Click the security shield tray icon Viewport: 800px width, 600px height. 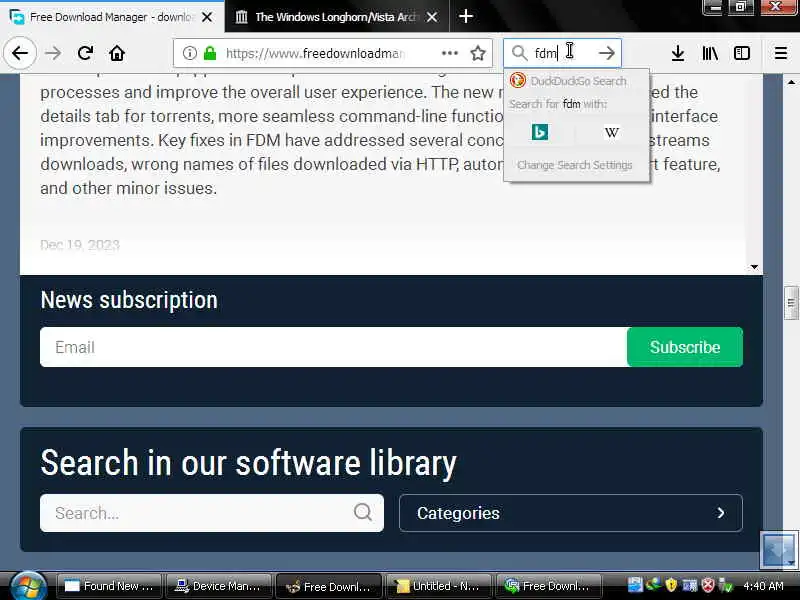pyautogui.click(x=671, y=585)
